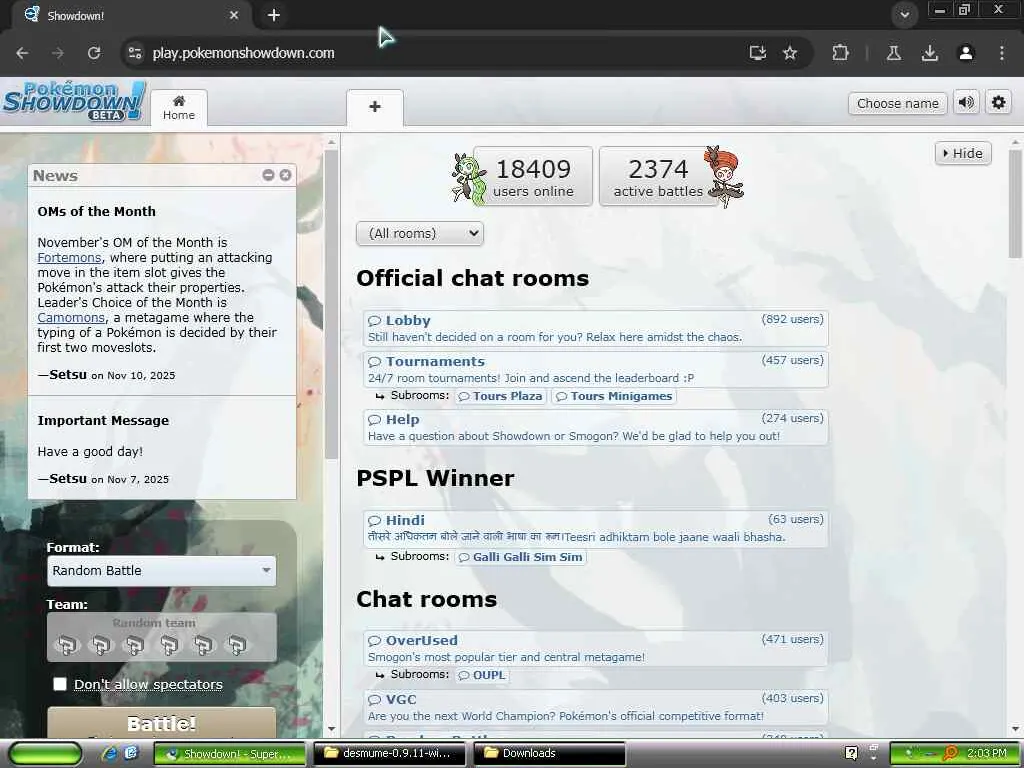Click install app icon in address bar
The height and width of the screenshot is (768, 1024).
point(758,53)
